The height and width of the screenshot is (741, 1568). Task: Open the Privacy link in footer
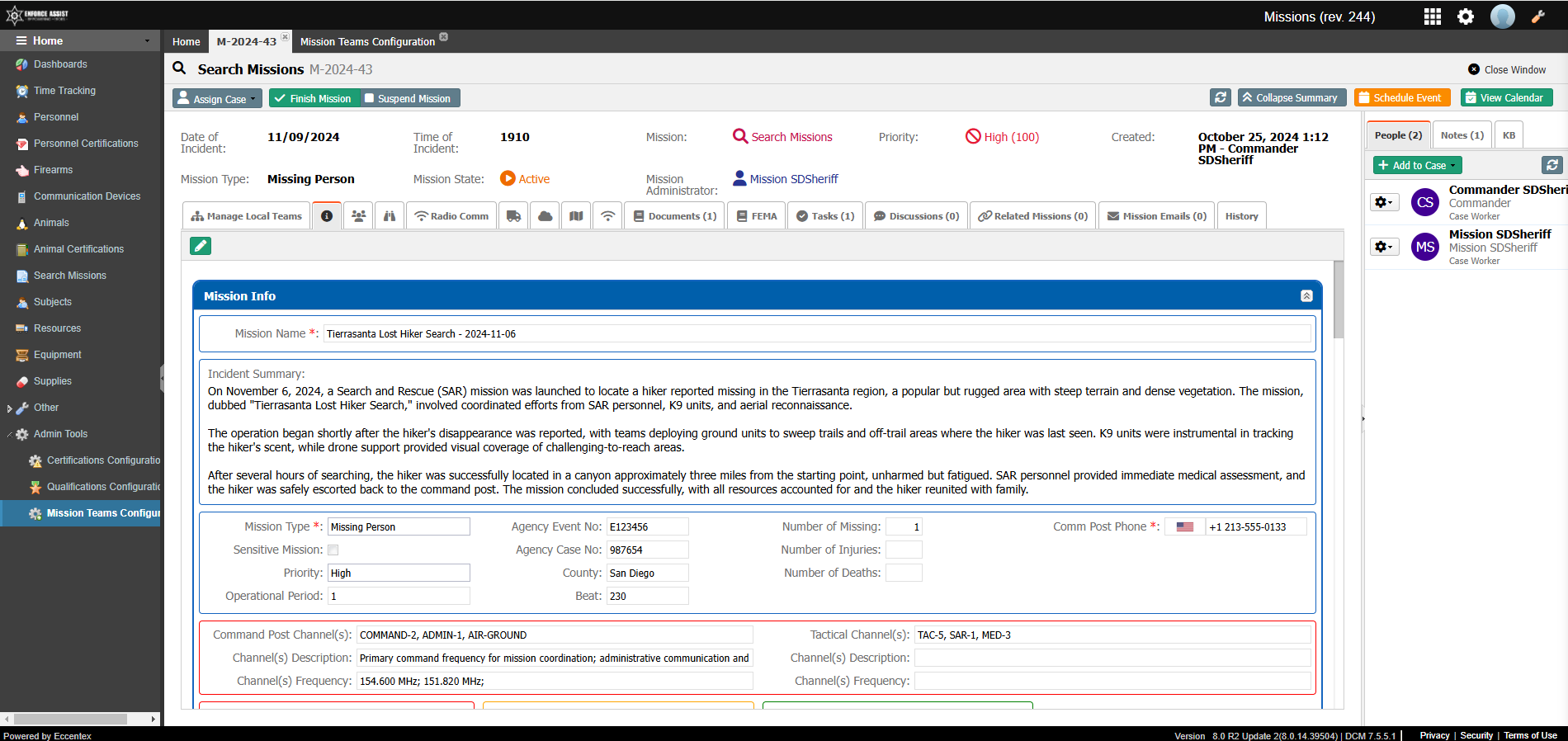click(1434, 735)
